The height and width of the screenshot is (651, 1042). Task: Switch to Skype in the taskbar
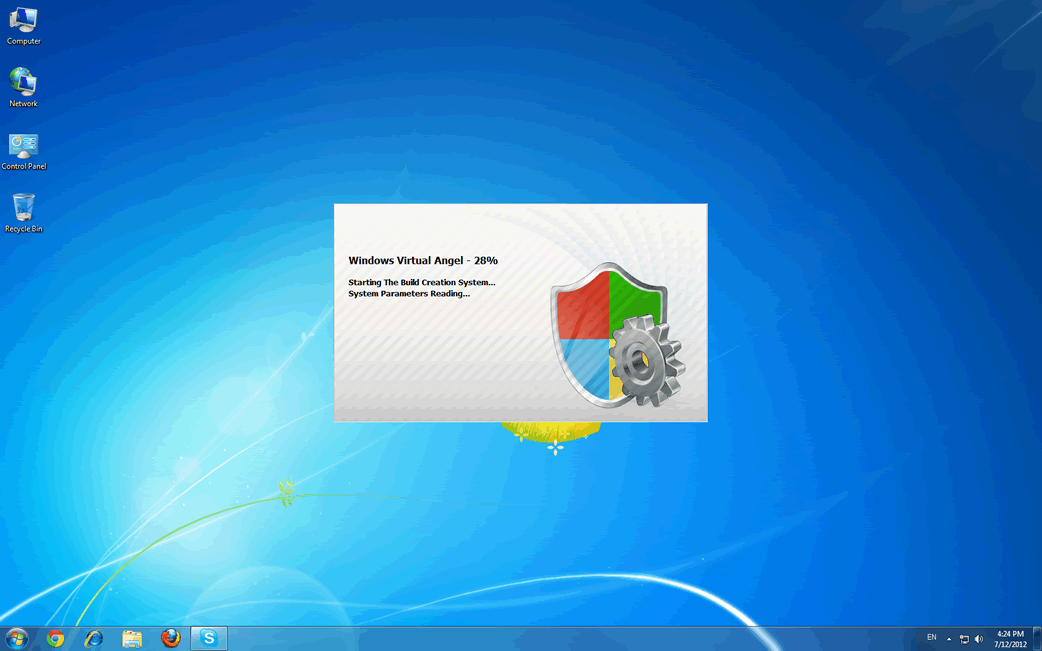coord(209,638)
